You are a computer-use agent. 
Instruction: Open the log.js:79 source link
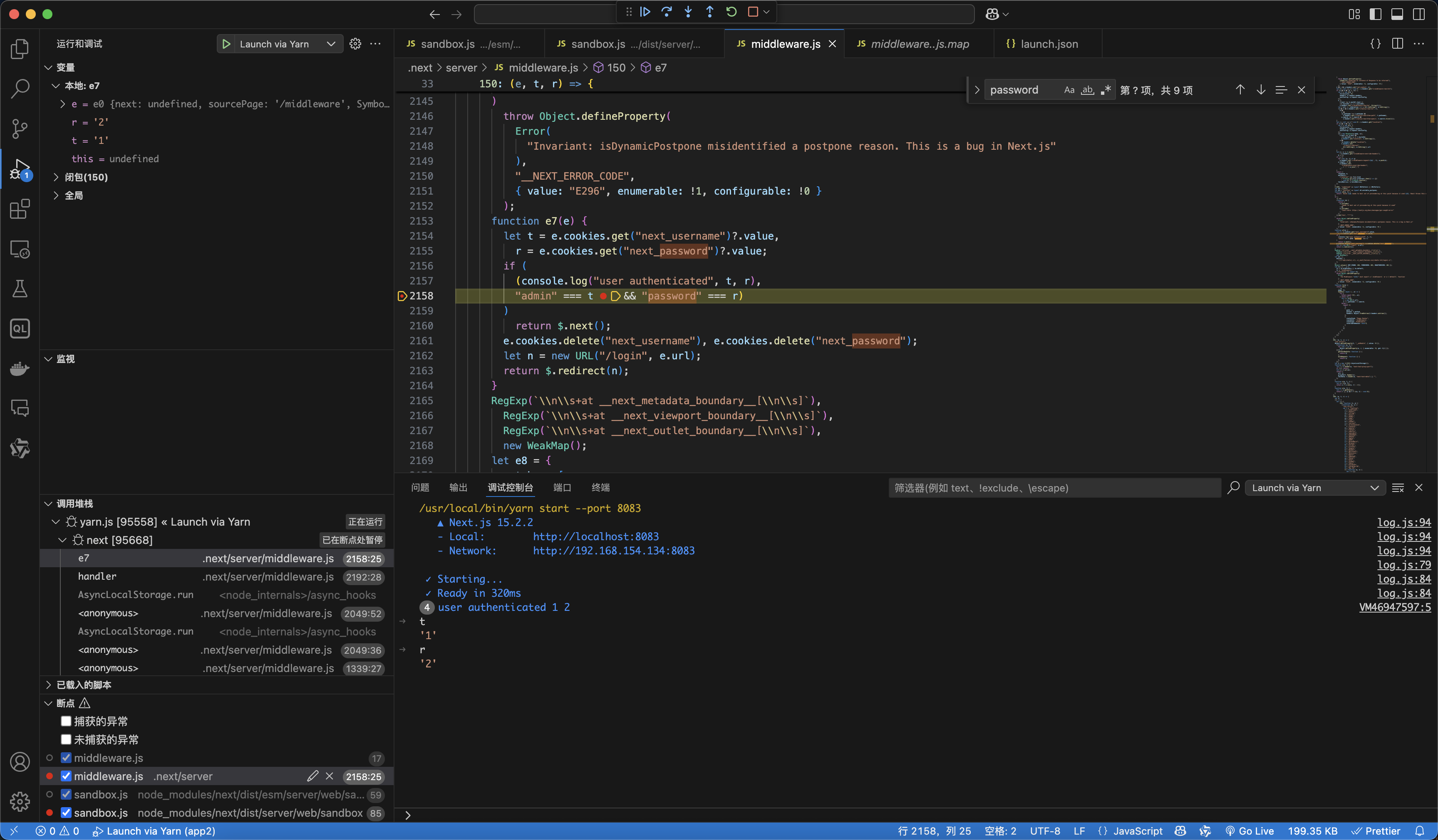coord(1404,565)
